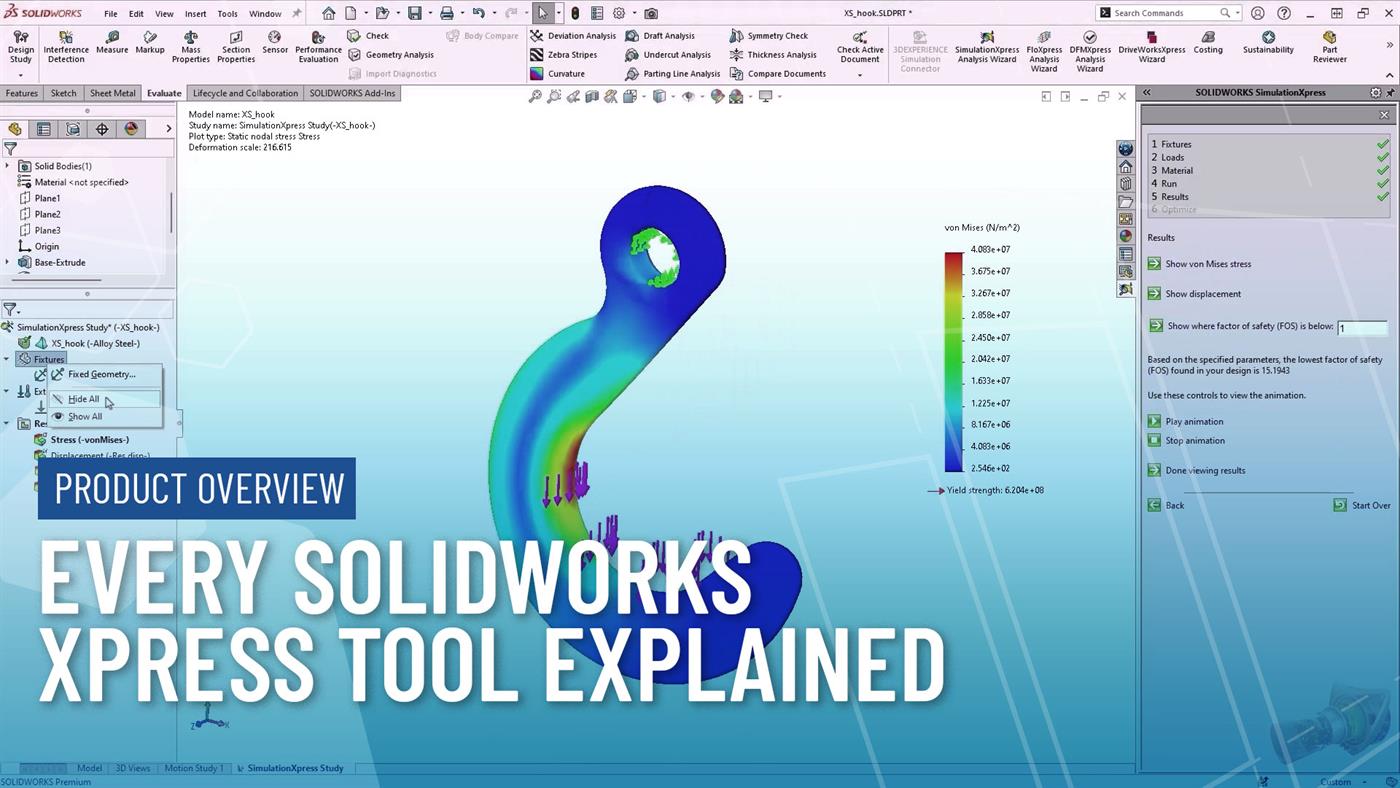The height and width of the screenshot is (788, 1400).
Task: Click the Zoom to Fit icon
Action: (x=535, y=97)
